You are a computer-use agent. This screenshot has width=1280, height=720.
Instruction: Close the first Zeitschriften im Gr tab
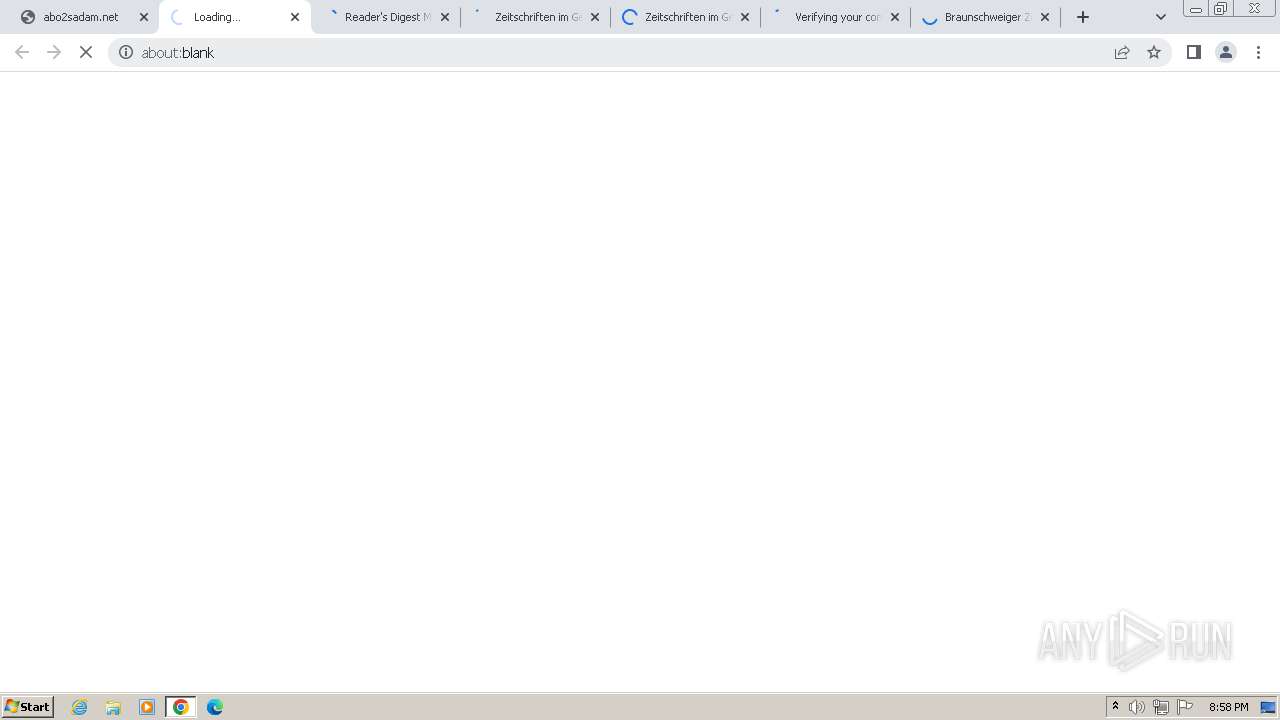(x=595, y=17)
